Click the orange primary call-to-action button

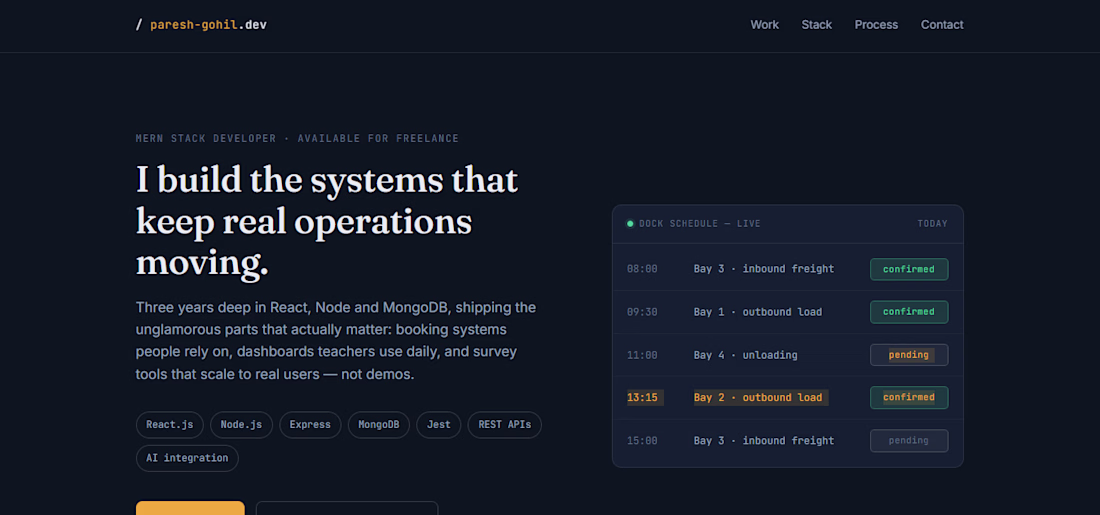click(x=190, y=508)
